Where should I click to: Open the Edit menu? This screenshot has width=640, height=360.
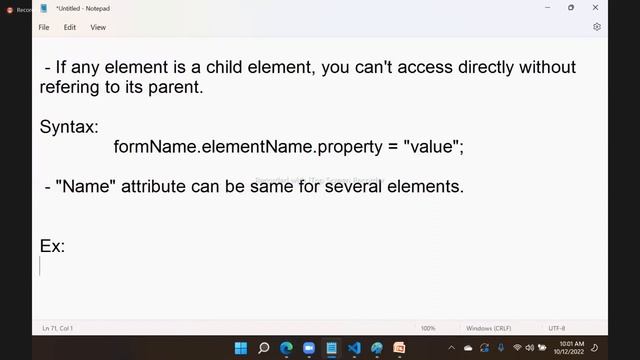tap(69, 27)
